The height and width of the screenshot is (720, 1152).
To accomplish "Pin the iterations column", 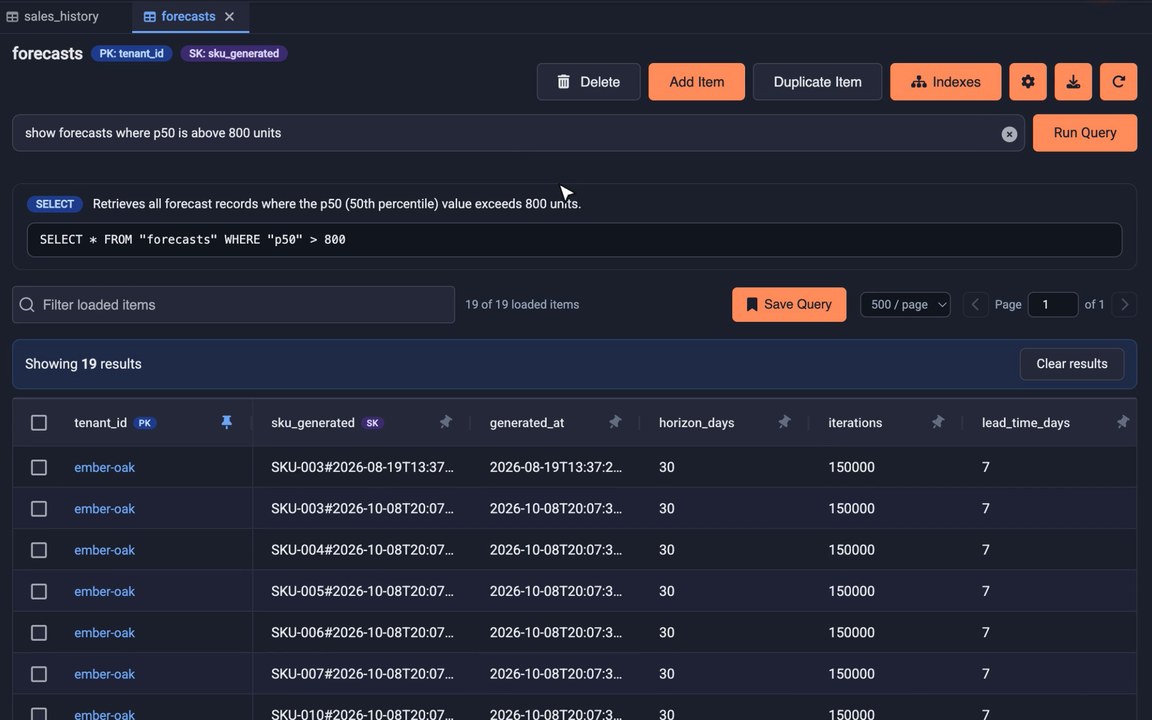I will [937, 422].
